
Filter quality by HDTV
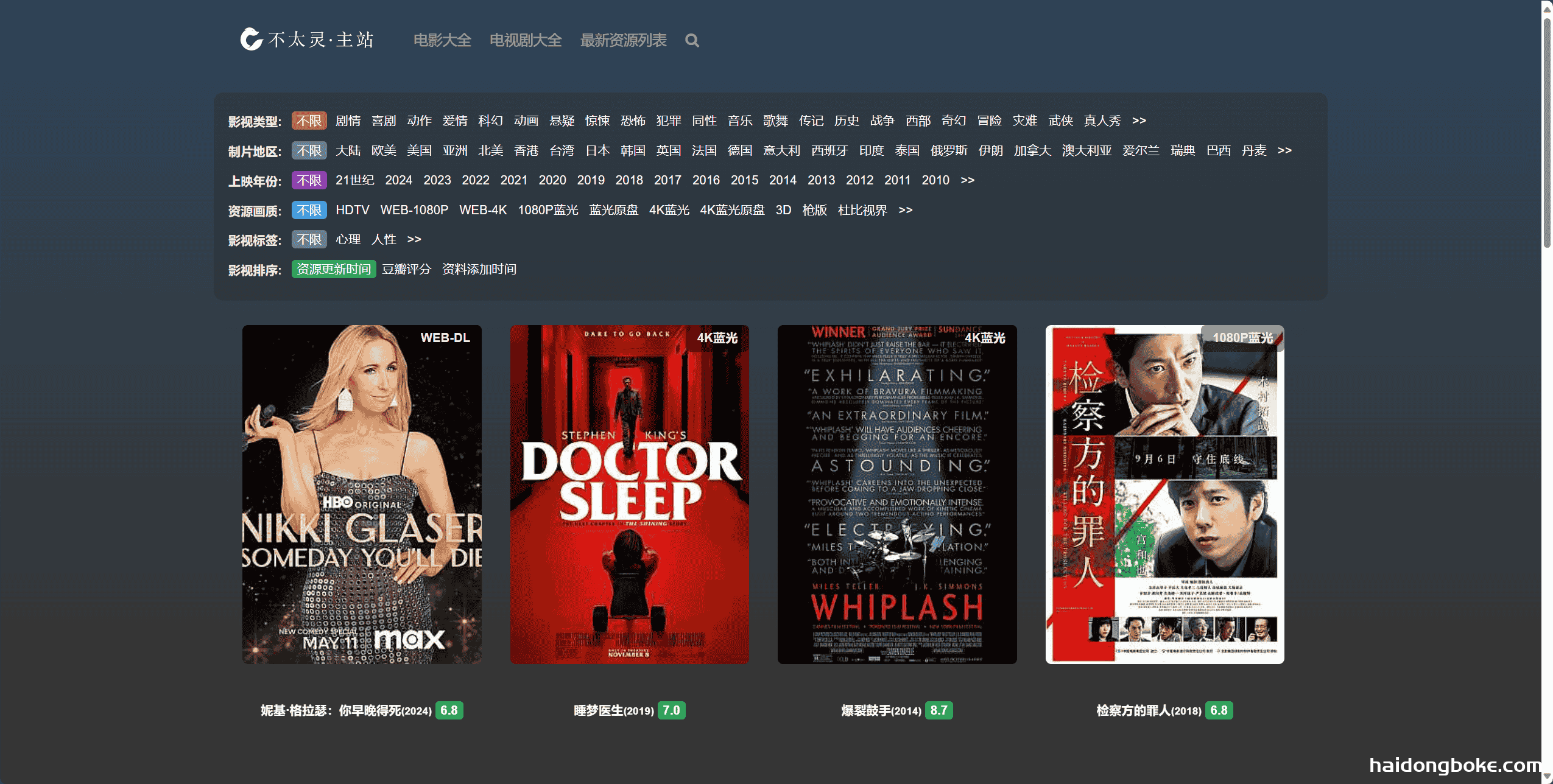click(353, 210)
